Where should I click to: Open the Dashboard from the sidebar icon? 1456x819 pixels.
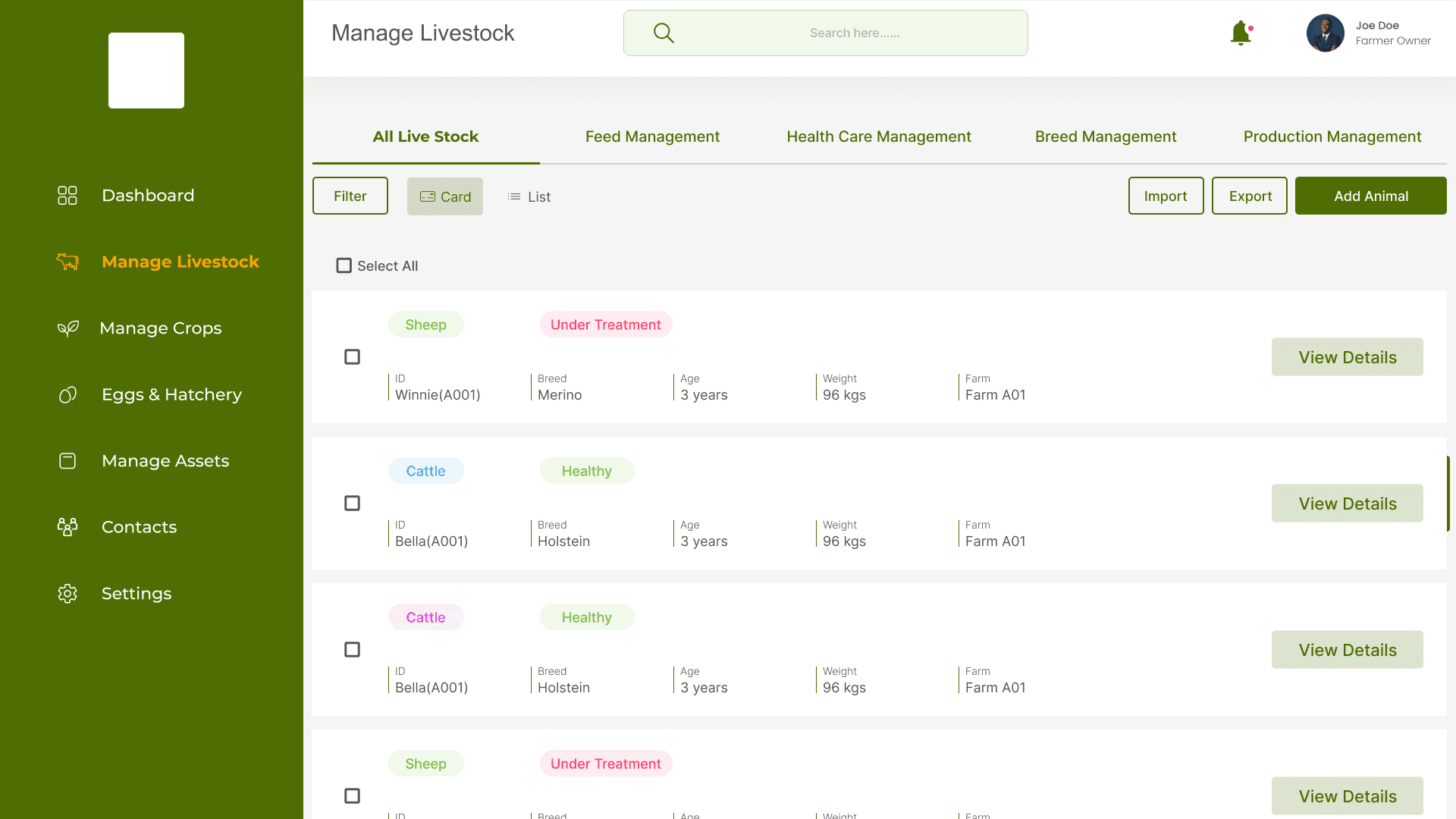(67, 195)
